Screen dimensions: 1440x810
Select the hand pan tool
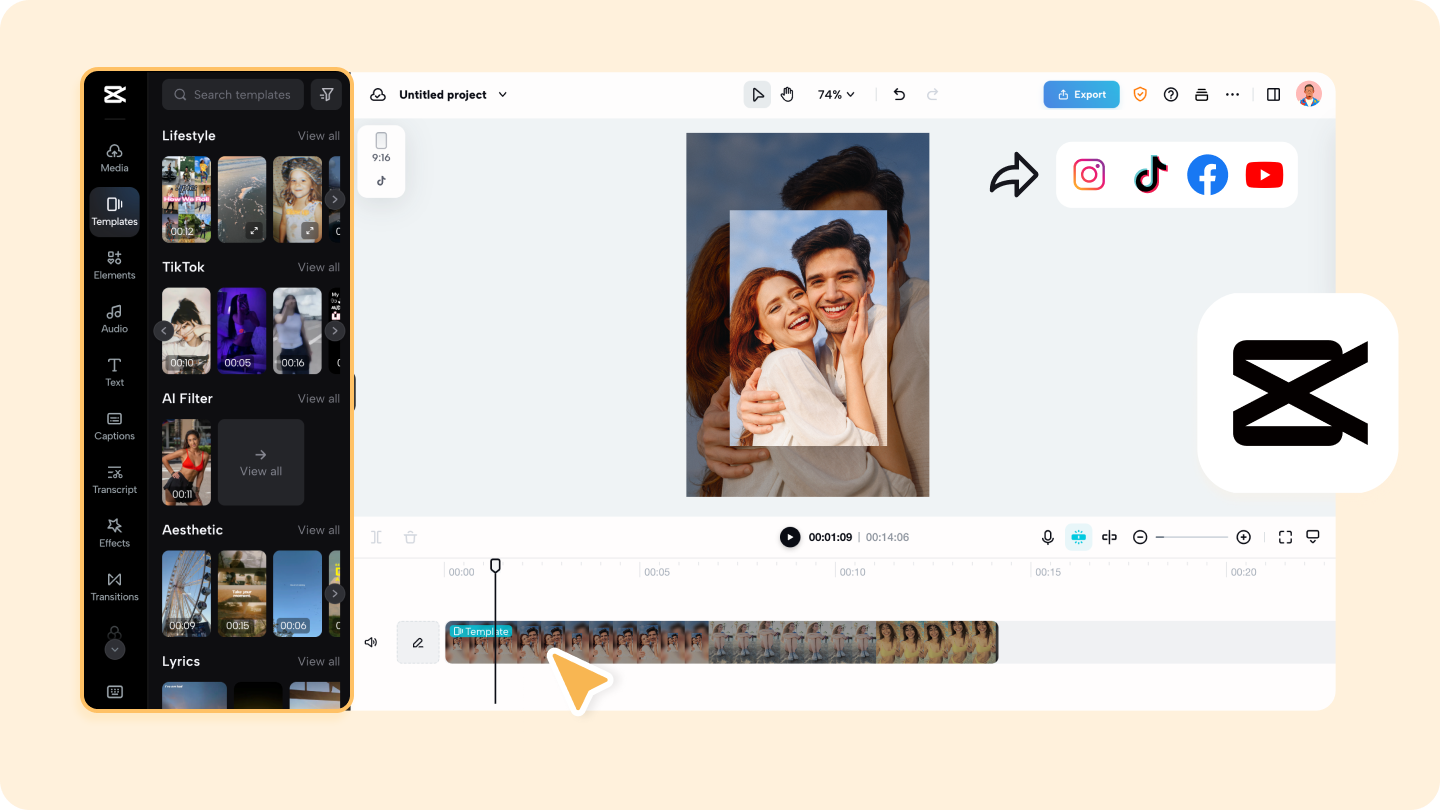[x=787, y=95]
